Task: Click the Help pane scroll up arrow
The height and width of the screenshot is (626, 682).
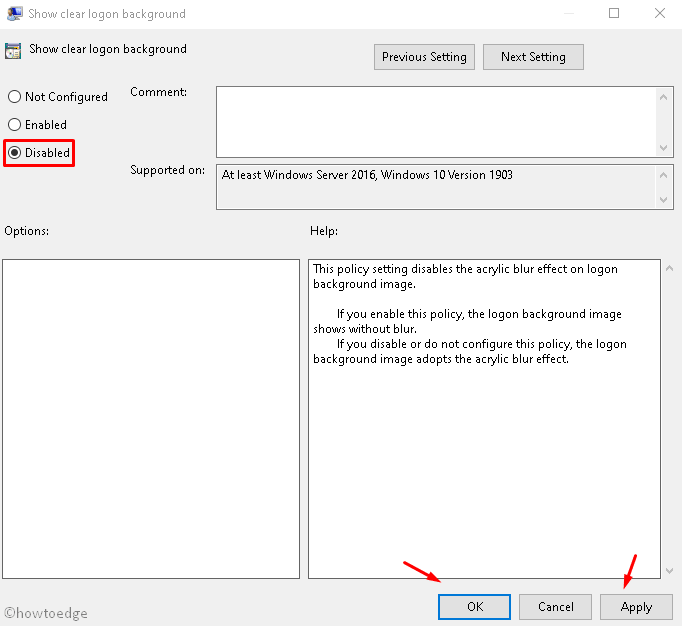Action: pos(668,269)
